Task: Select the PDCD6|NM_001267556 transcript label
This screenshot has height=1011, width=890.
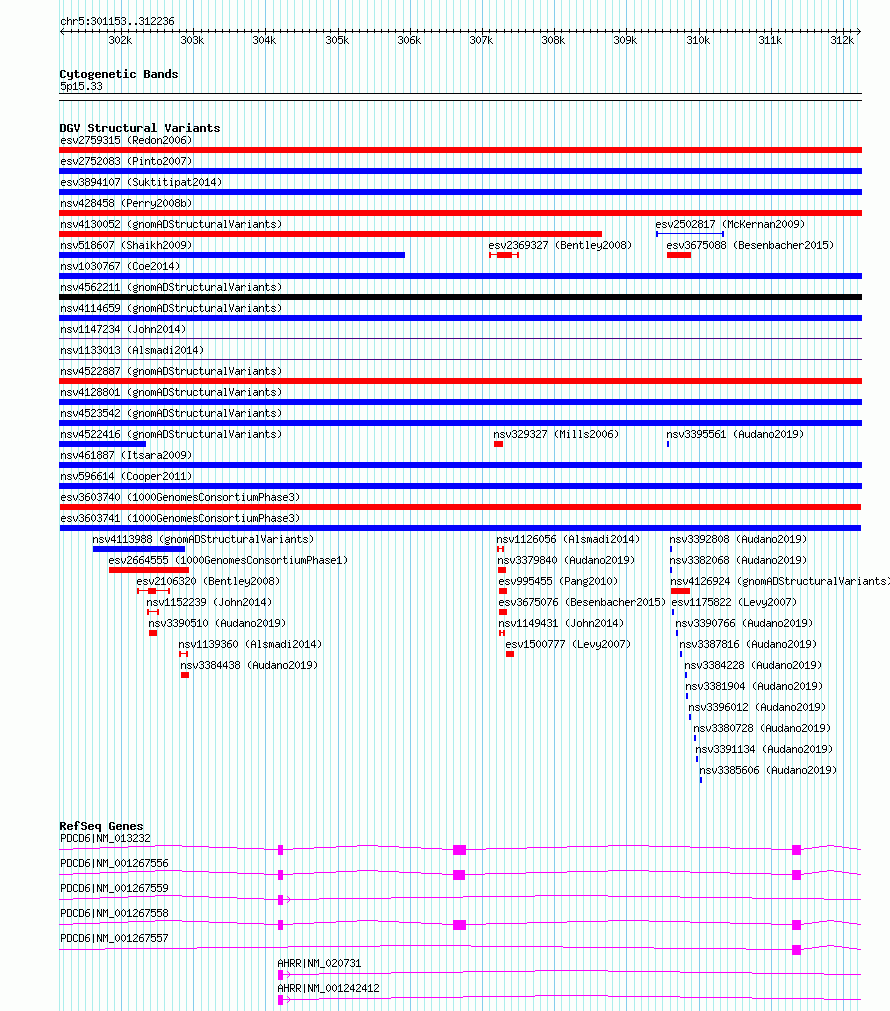Action: tap(114, 863)
